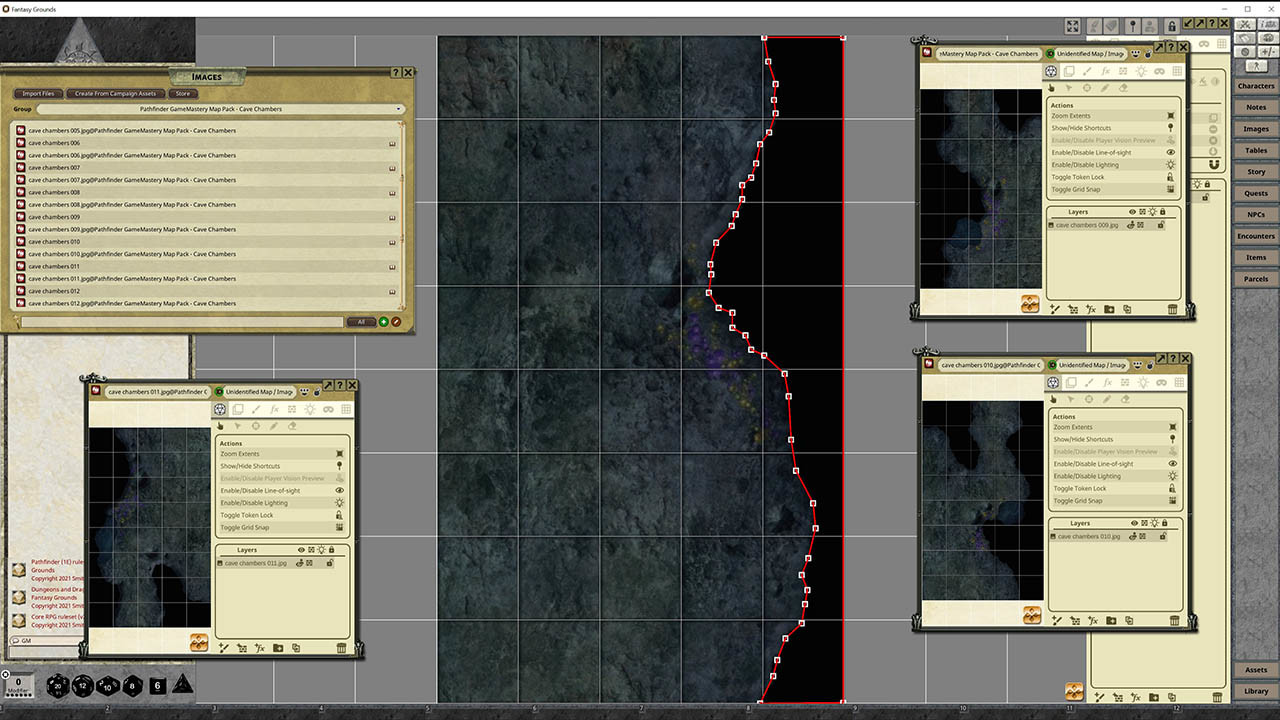Roll the d20 die in the dice tray

pos(58,686)
